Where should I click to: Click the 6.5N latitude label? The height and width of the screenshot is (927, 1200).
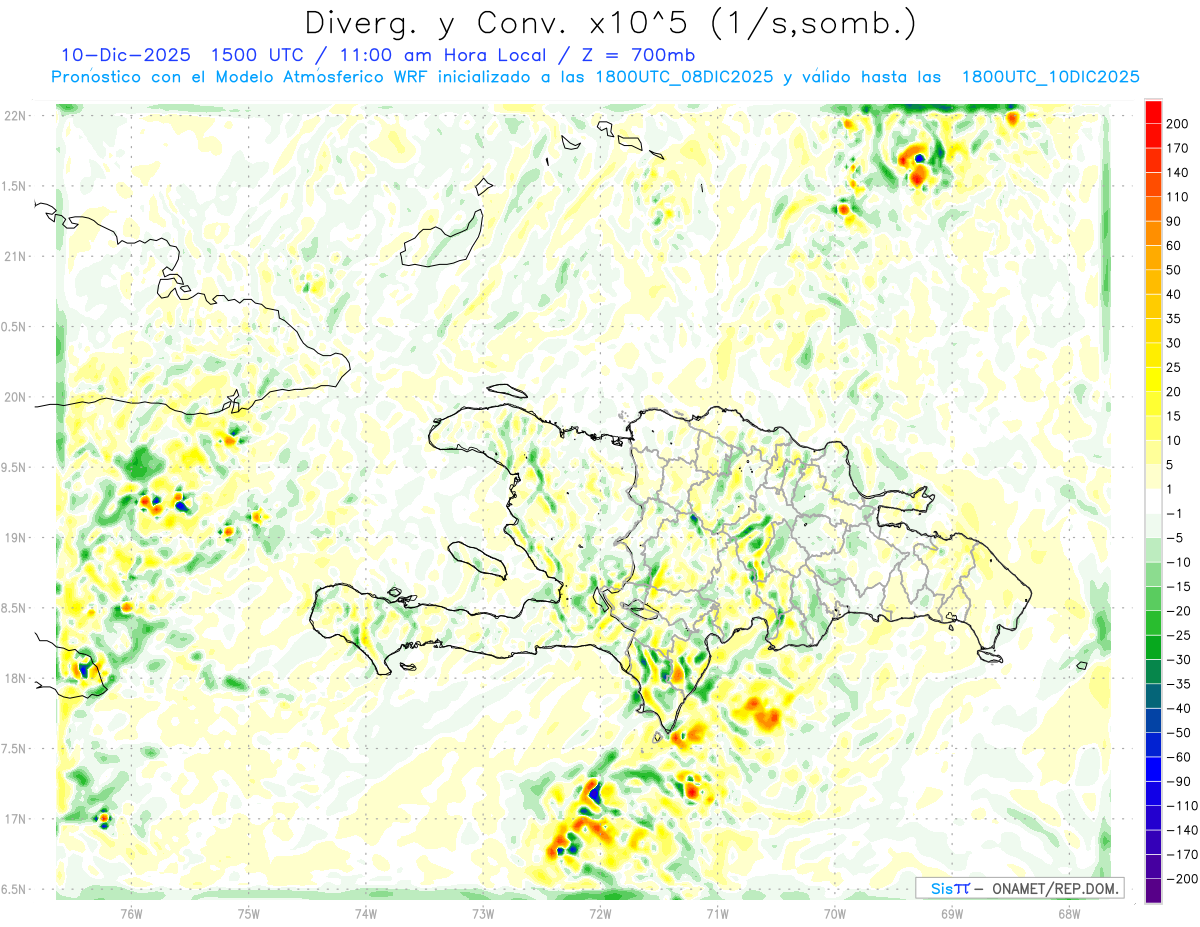pos(14,889)
